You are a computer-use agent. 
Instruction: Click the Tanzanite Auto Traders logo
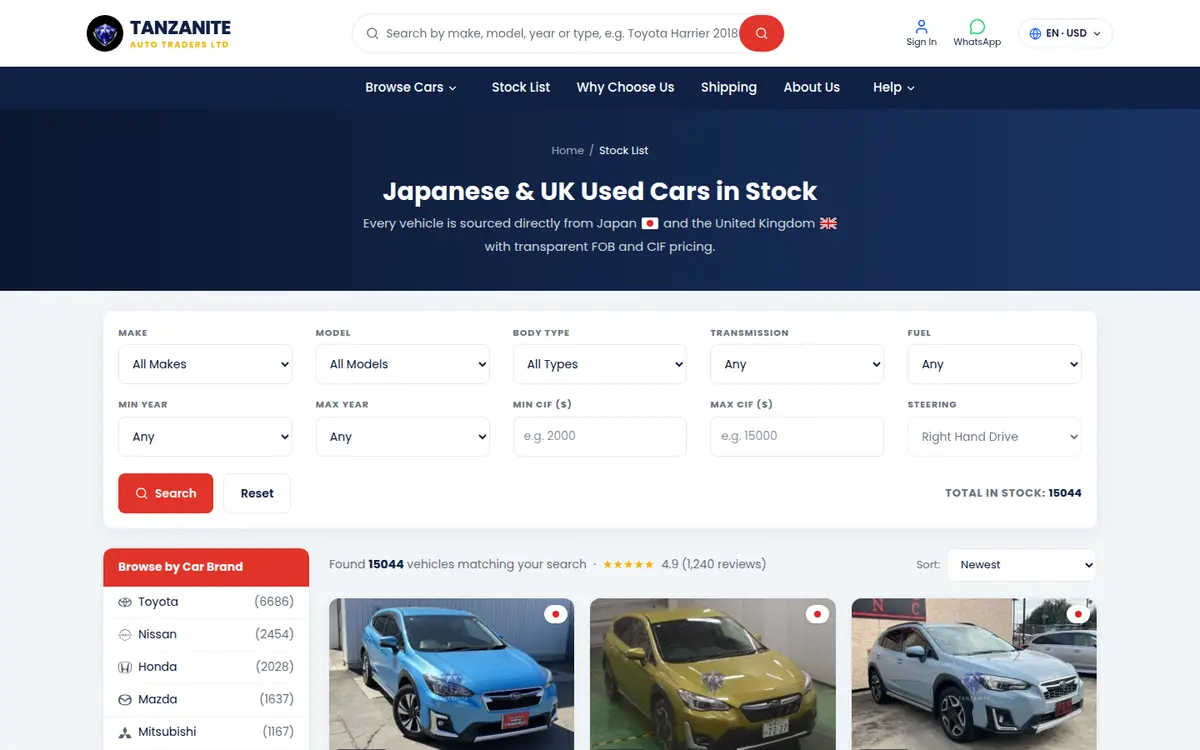pyautogui.click(x=159, y=33)
